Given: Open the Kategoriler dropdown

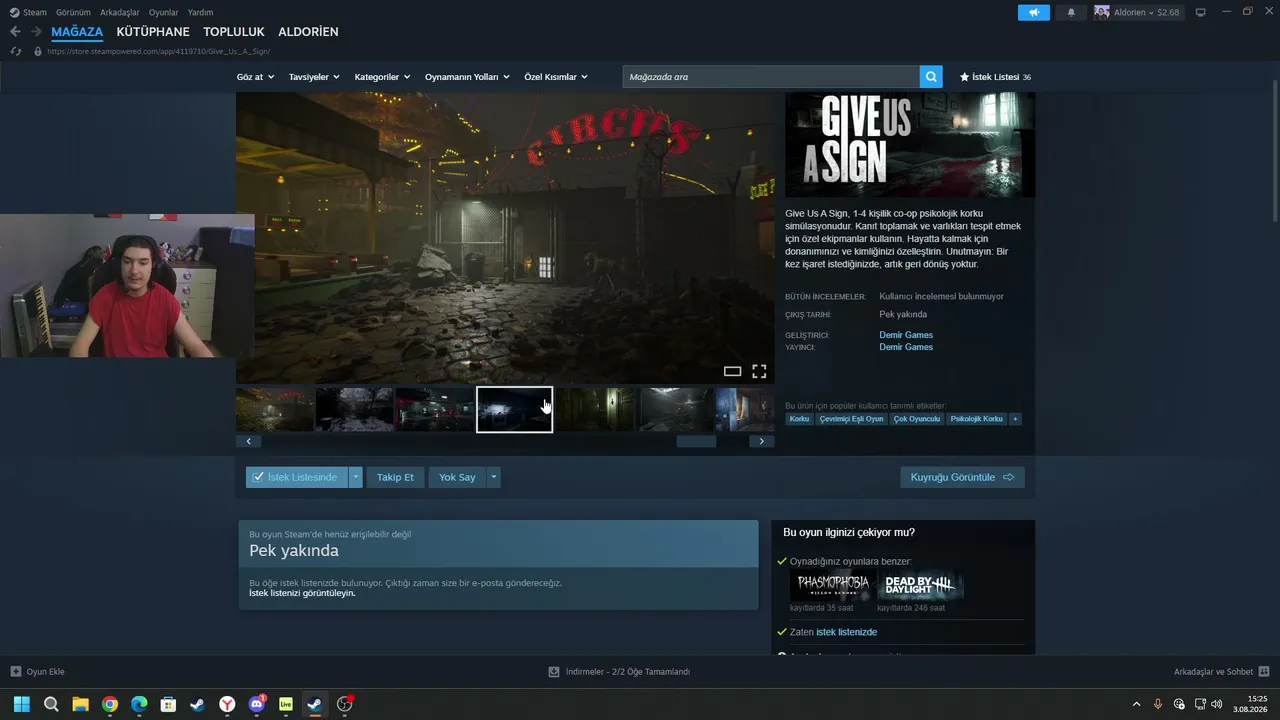Looking at the screenshot, I should click(x=382, y=77).
